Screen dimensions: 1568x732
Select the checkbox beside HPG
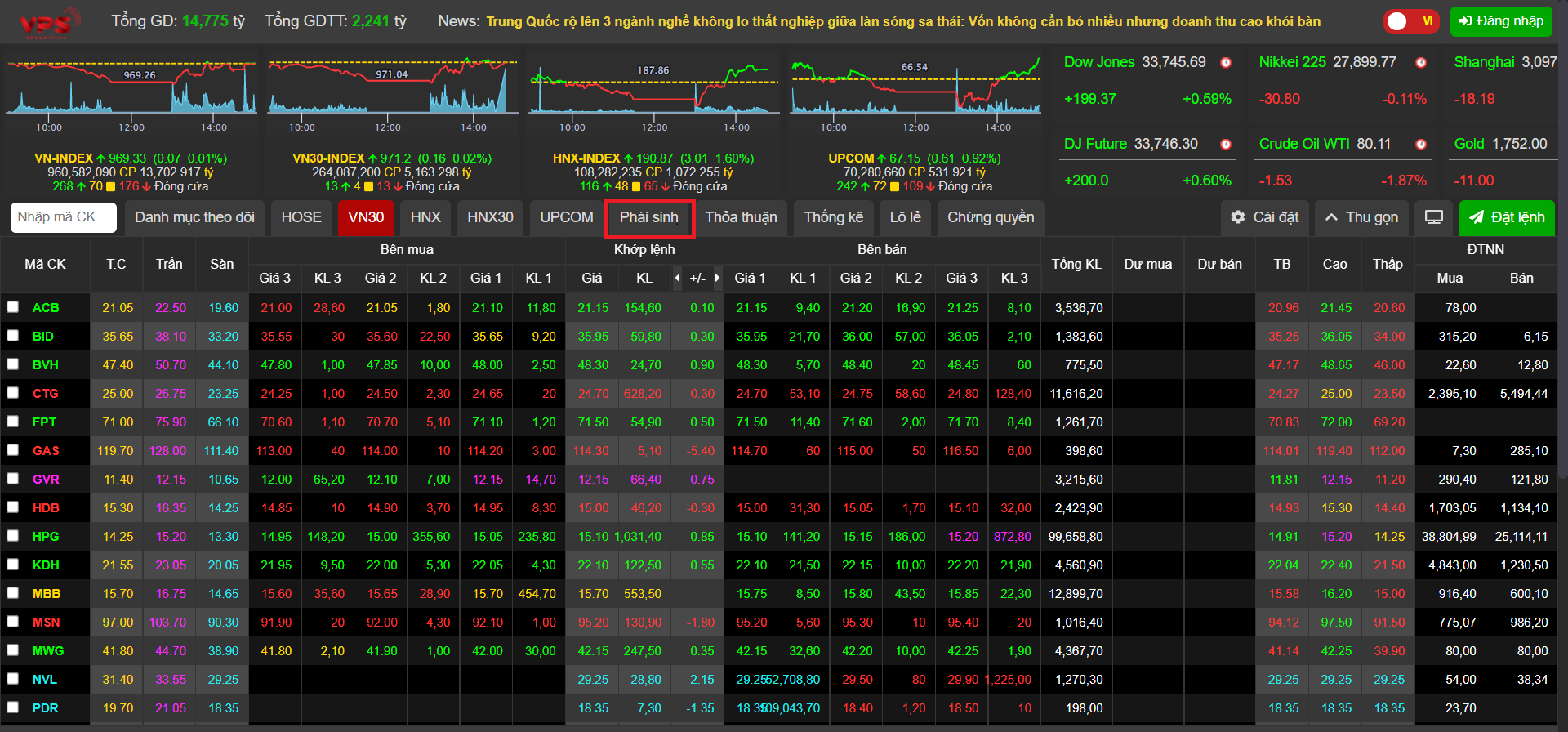point(12,536)
